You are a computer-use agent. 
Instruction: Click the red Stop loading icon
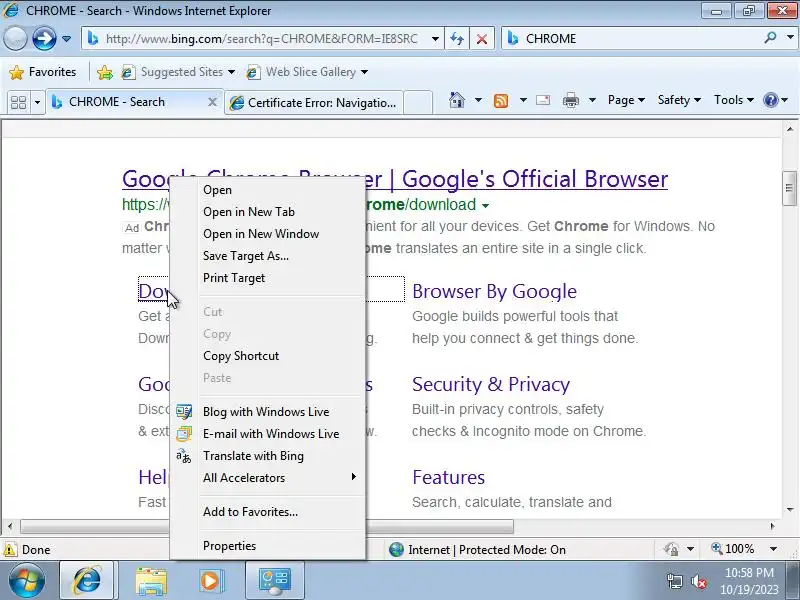[x=482, y=39]
